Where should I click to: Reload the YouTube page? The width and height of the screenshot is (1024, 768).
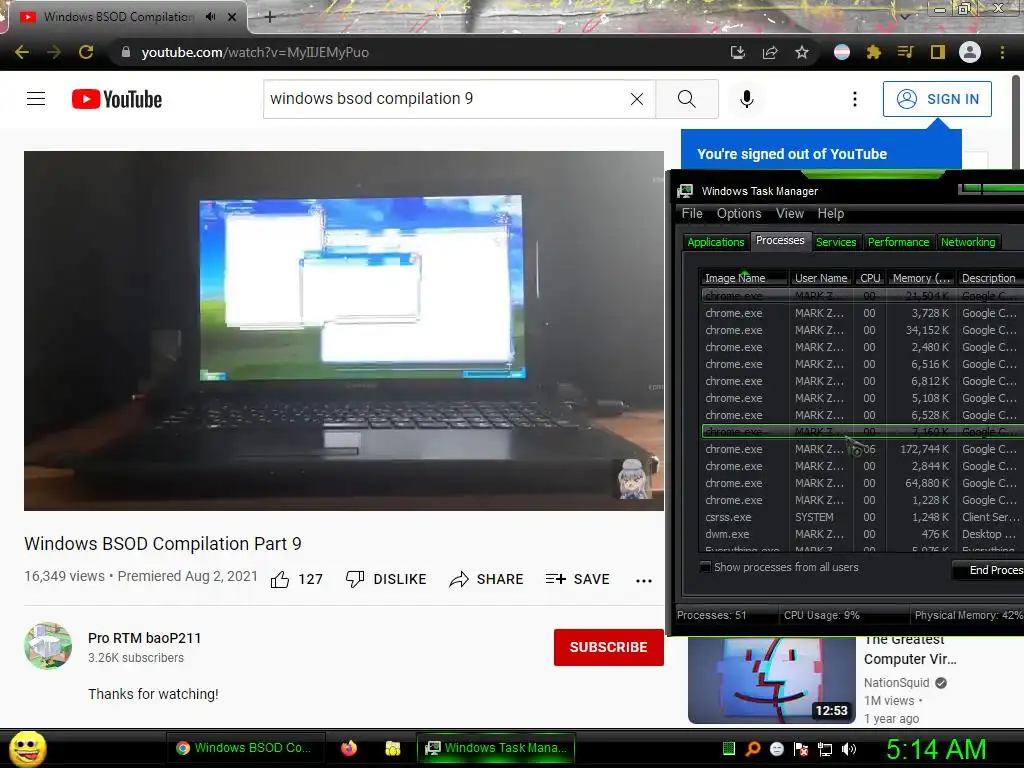click(x=86, y=52)
